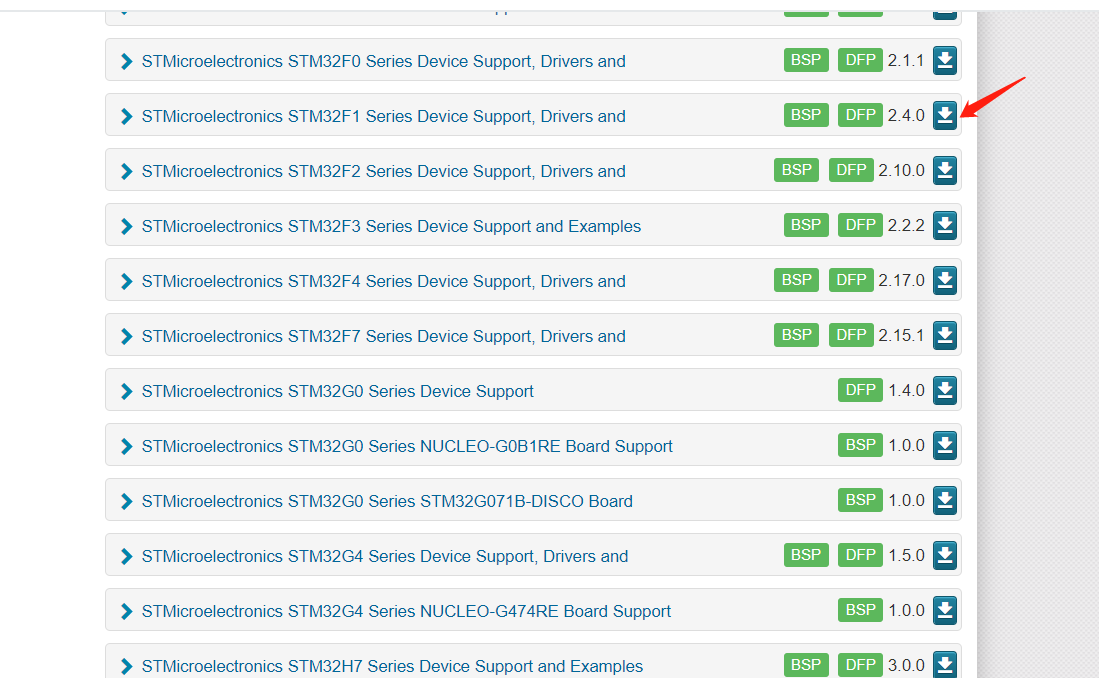Click the BSP badge on STM32F1 row
Viewport: 1099px width, 678px height.
806,114
